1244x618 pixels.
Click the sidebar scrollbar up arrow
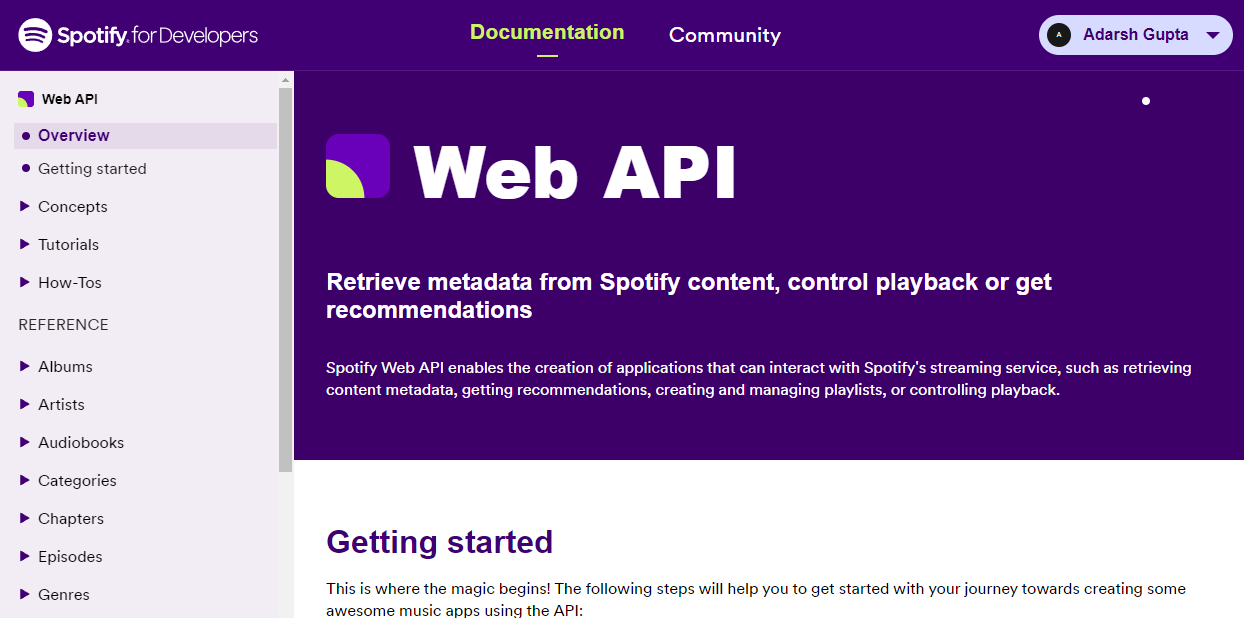(x=285, y=80)
